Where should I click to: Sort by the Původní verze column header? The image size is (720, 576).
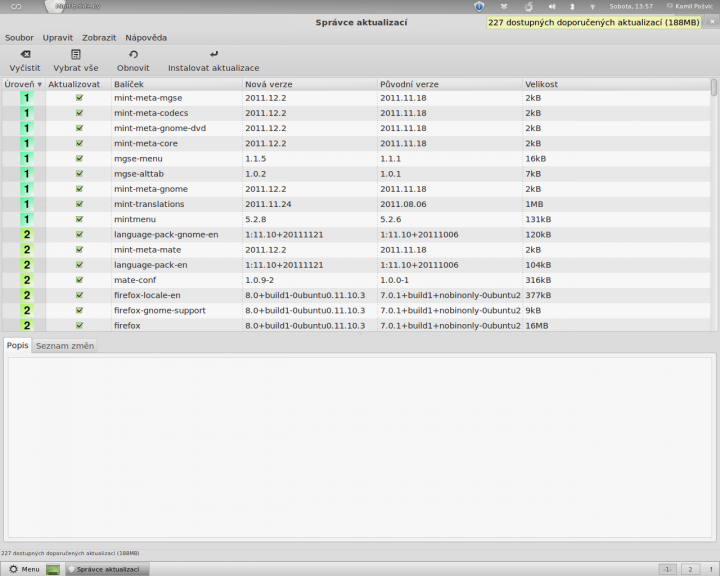[450, 84]
